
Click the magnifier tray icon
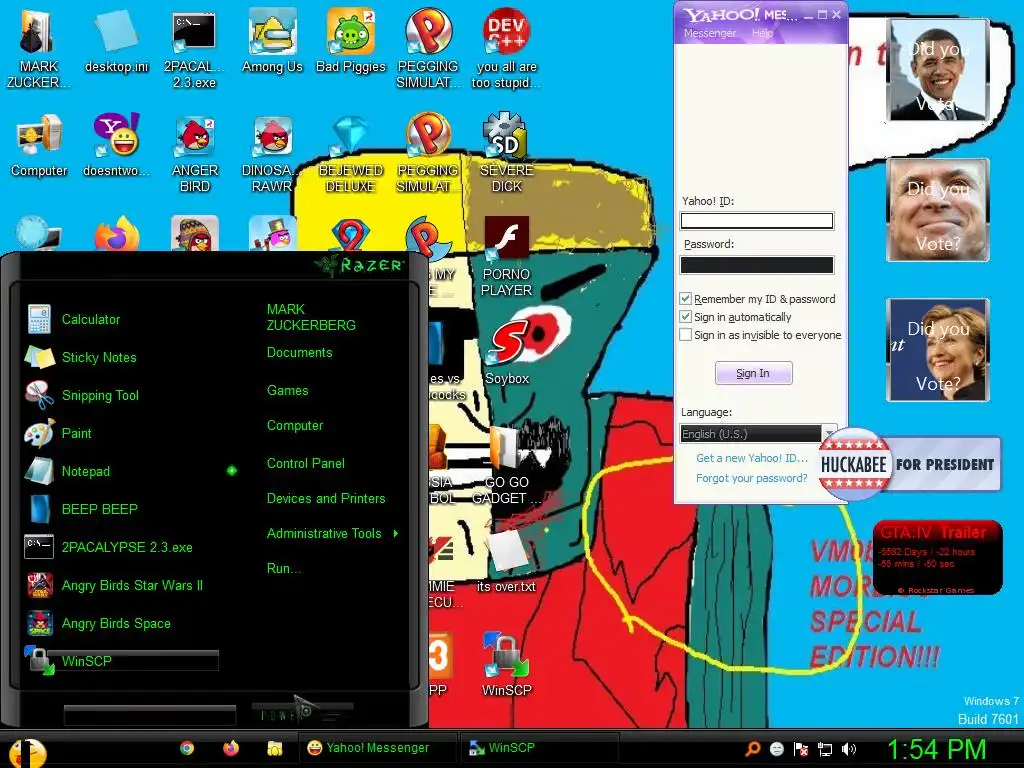753,749
